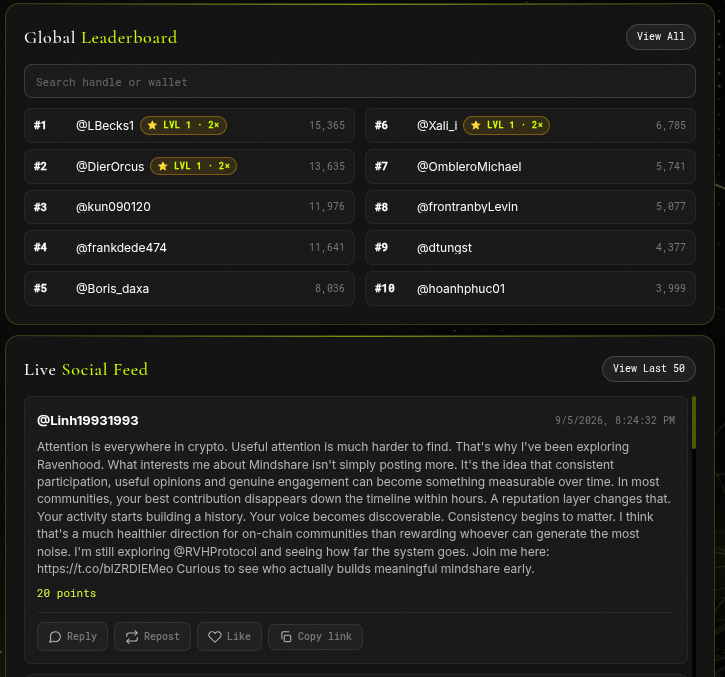Select the #7 @OmbleroMichael leaderboard row
Screen dimensions: 725x677
(530, 166)
